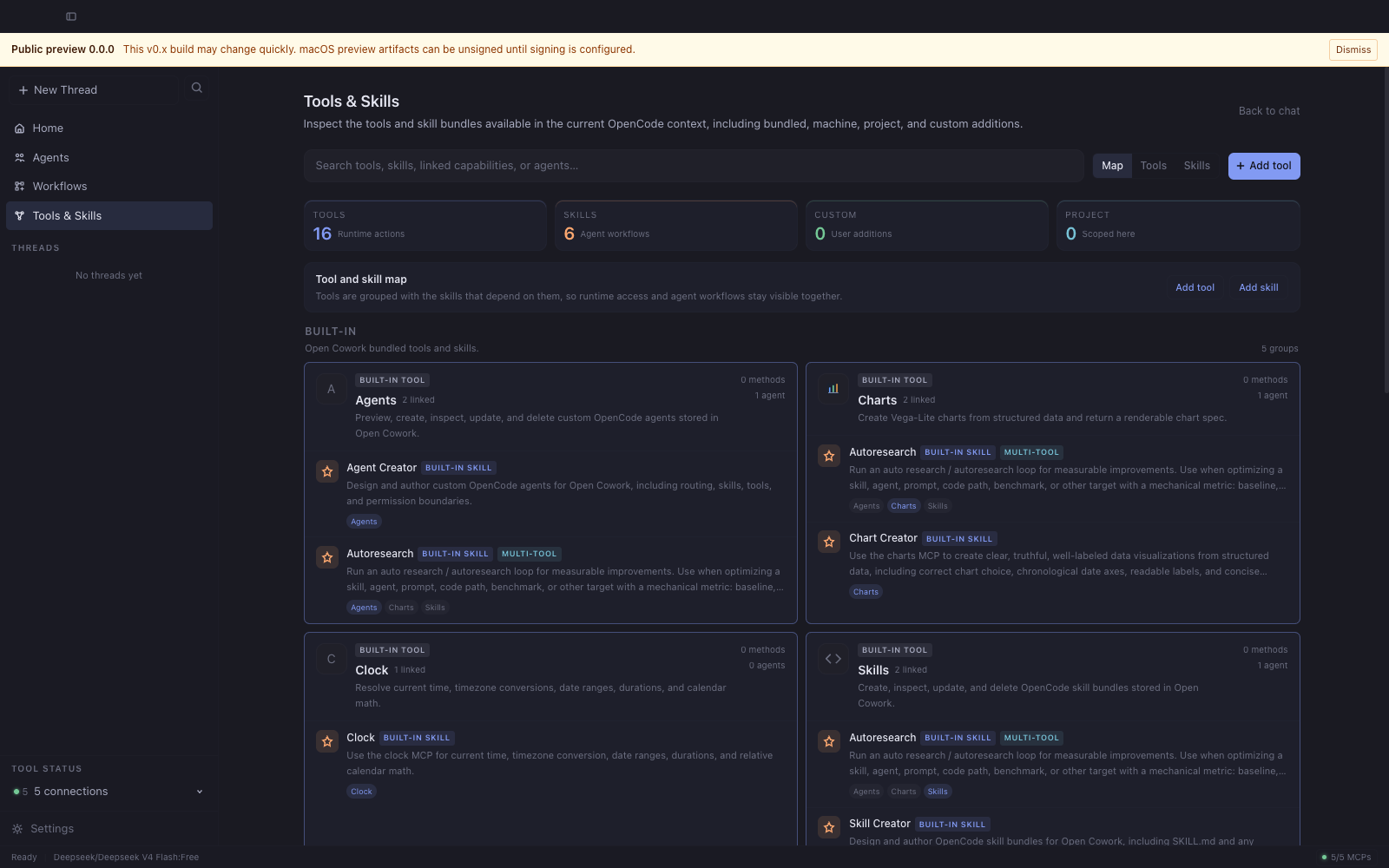1389x868 pixels.
Task: Click MULTI-TOOL badge on Agents Autoresearch
Action: [x=529, y=554]
